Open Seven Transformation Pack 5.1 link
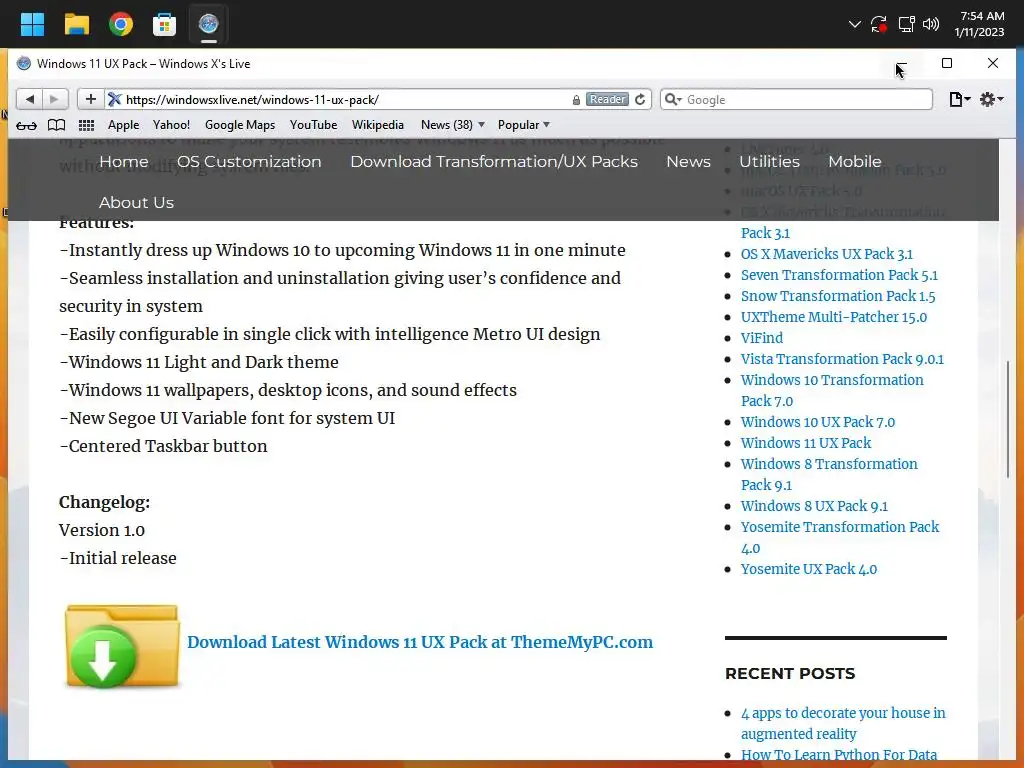Viewport: 1024px width, 768px height. coord(839,275)
